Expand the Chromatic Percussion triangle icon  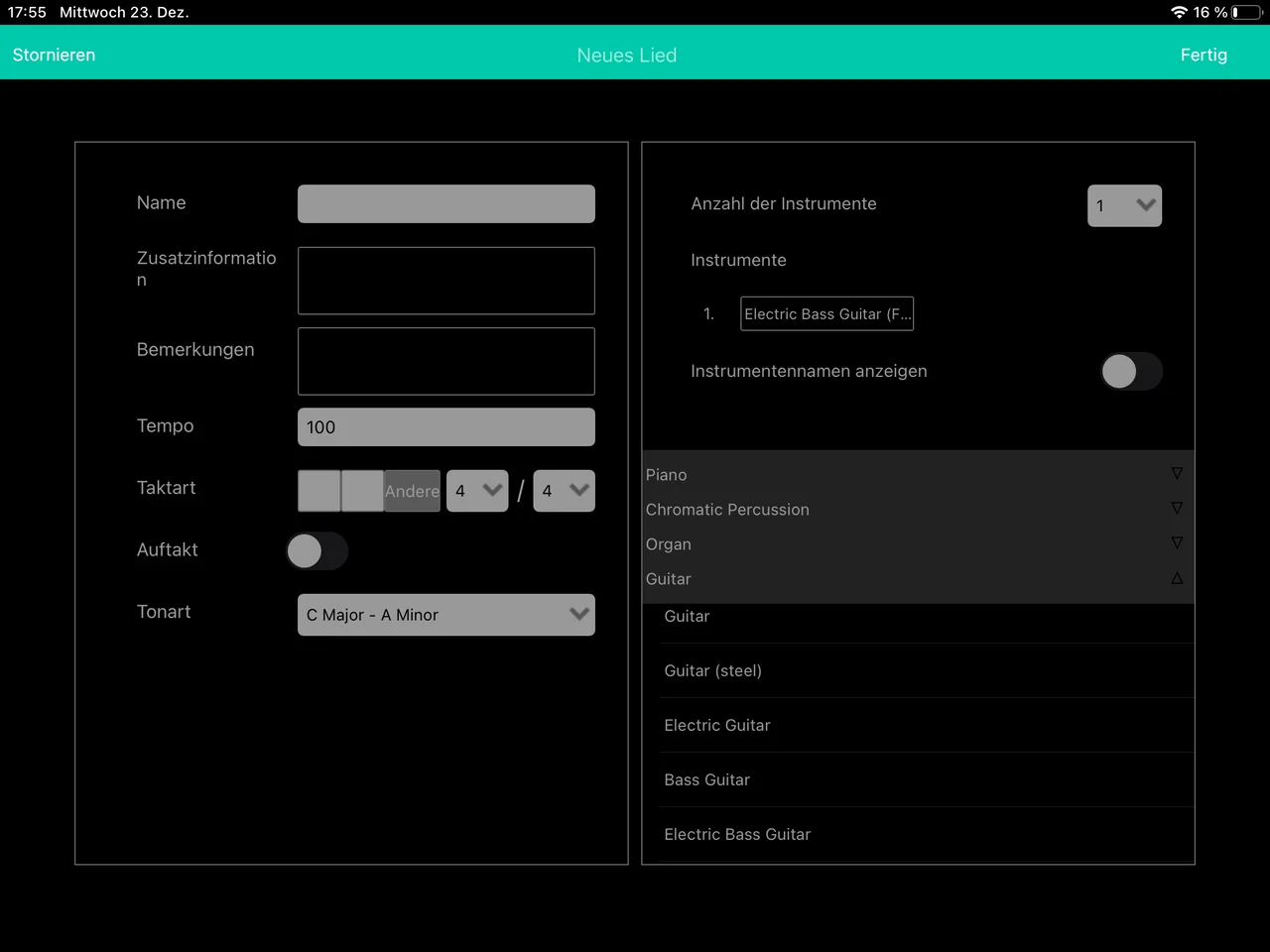[1177, 509]
